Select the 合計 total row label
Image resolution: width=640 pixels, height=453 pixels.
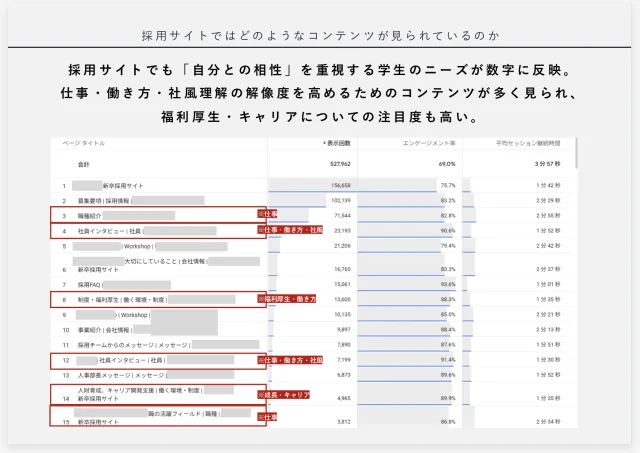click(x=83, y=164)
